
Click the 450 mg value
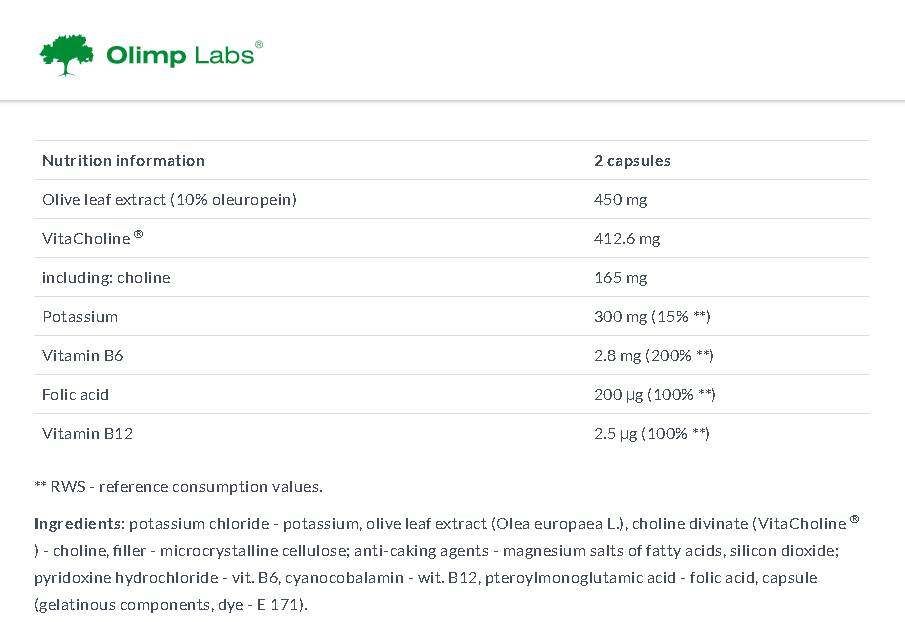pyautogui.click(x=620, y=199)
